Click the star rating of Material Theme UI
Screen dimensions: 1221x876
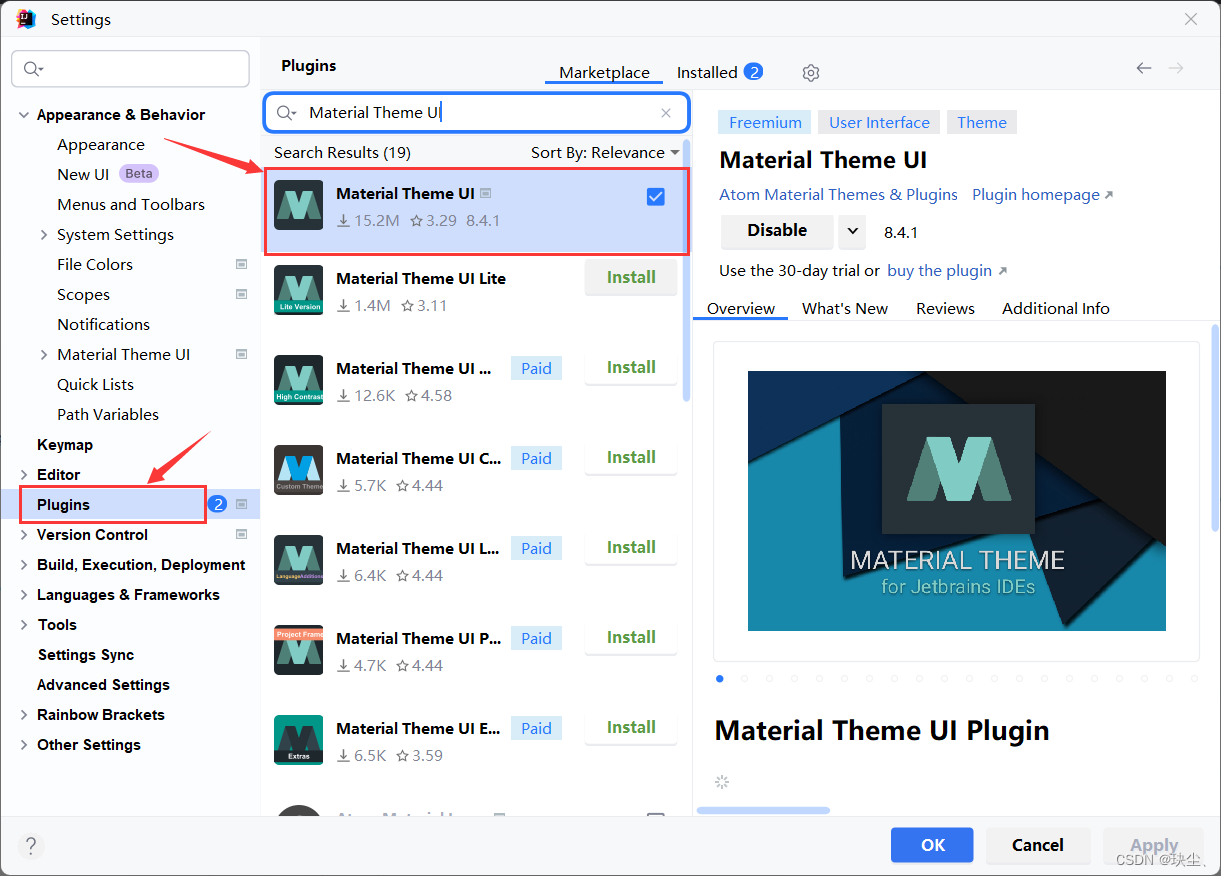click(433, 220)
